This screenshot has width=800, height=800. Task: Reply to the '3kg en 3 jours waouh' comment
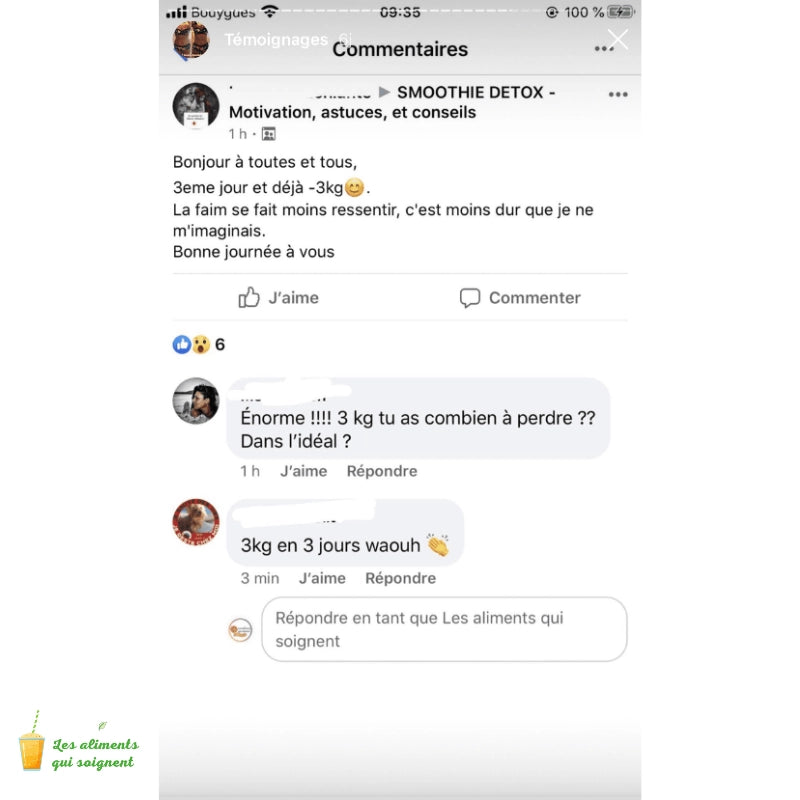coord(401,578)
